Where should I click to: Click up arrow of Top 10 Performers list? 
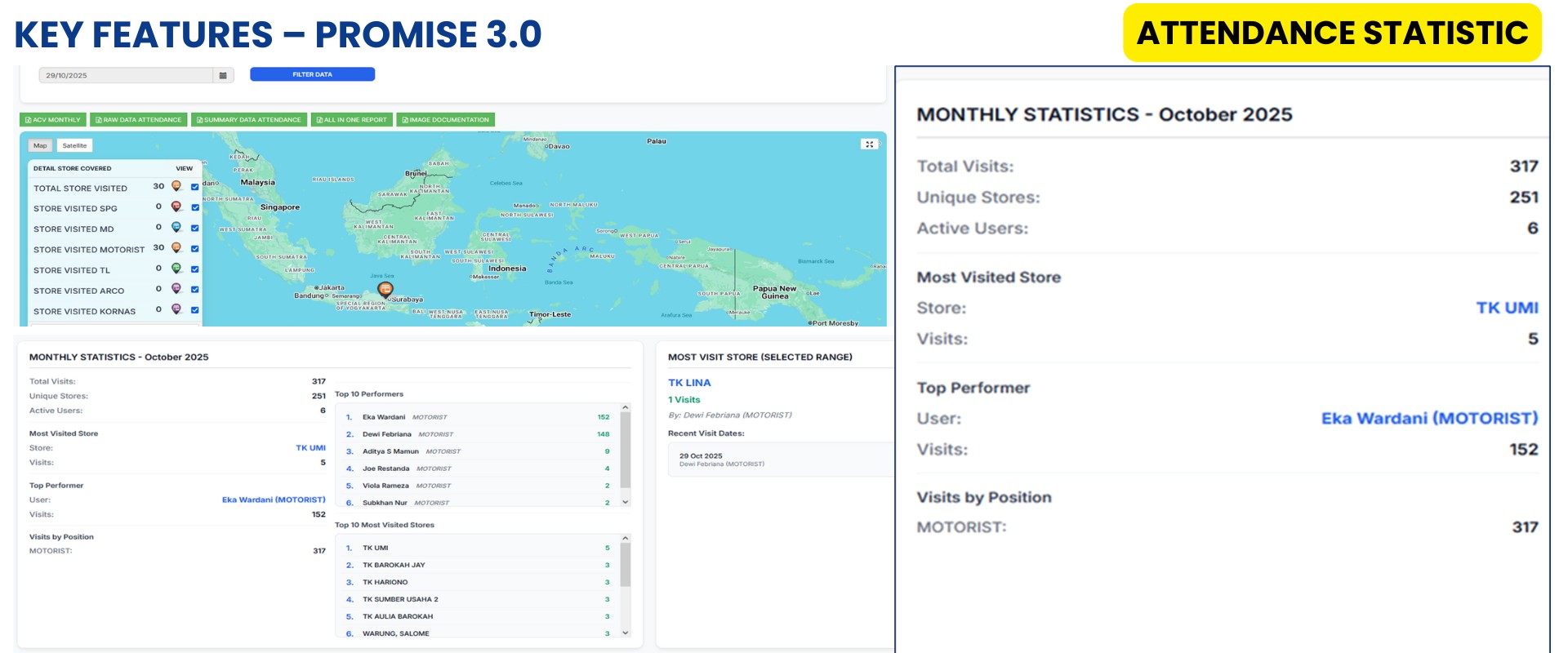(626, 407)
